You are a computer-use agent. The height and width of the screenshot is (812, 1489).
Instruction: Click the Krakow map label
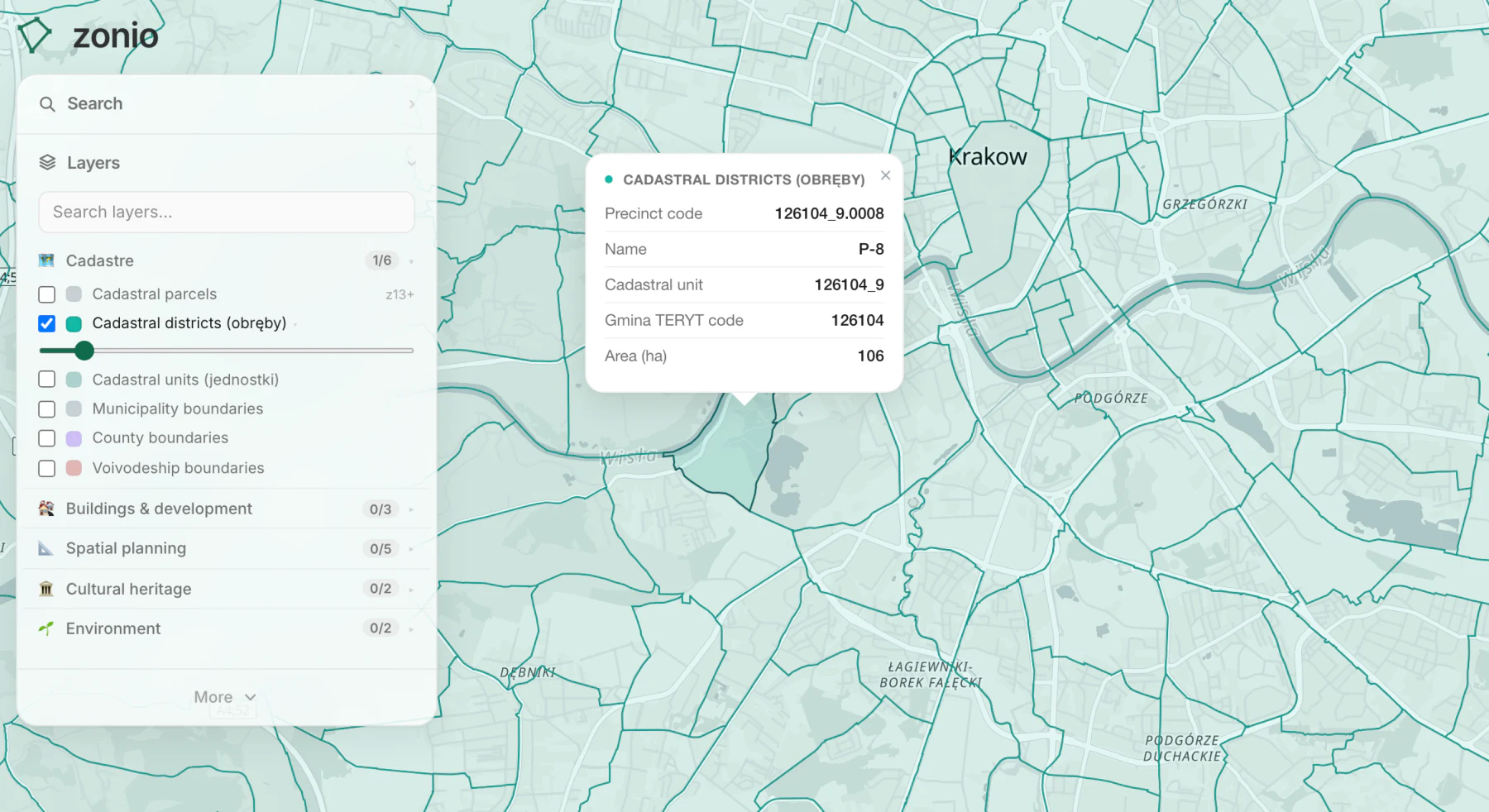[988, 156]
